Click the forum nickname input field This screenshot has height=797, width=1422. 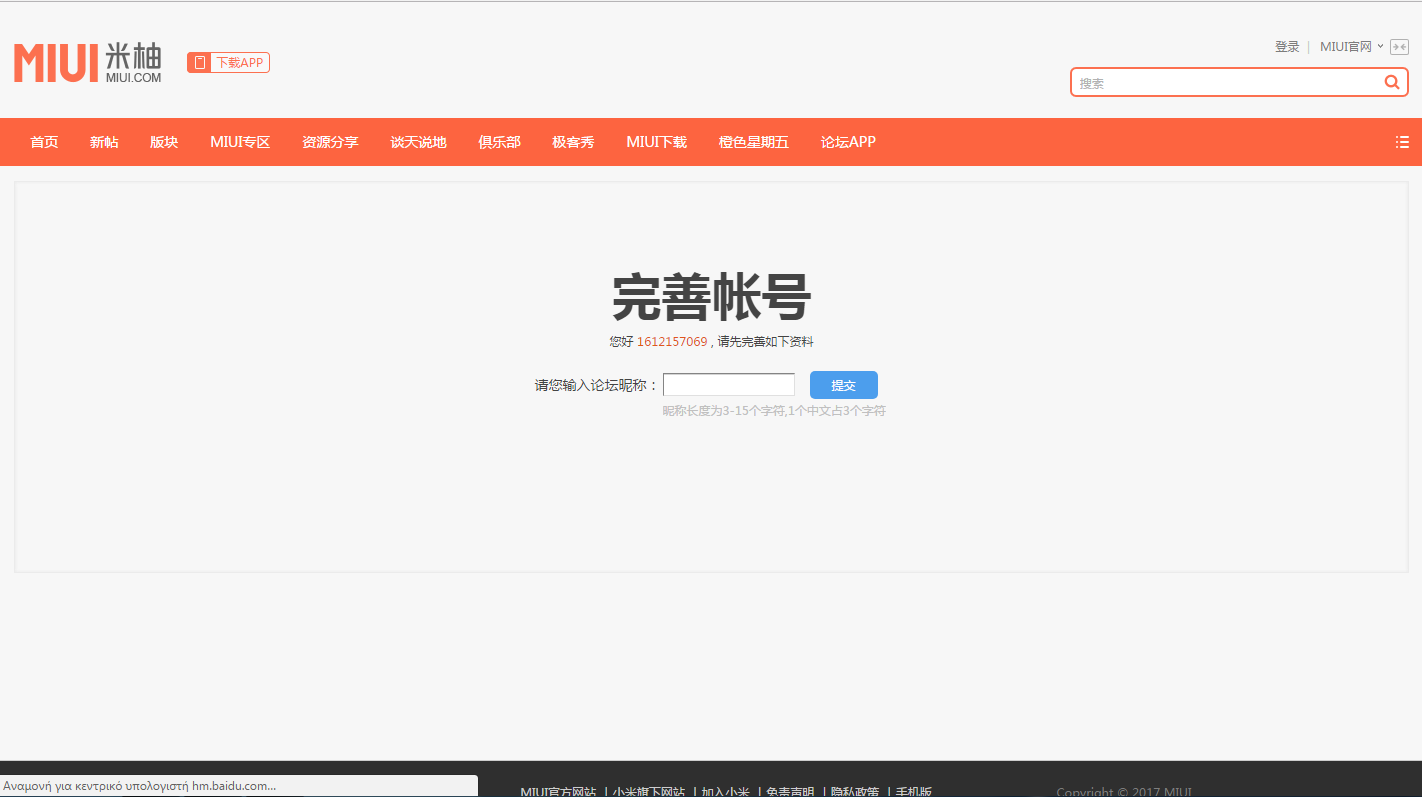[728, 385]
